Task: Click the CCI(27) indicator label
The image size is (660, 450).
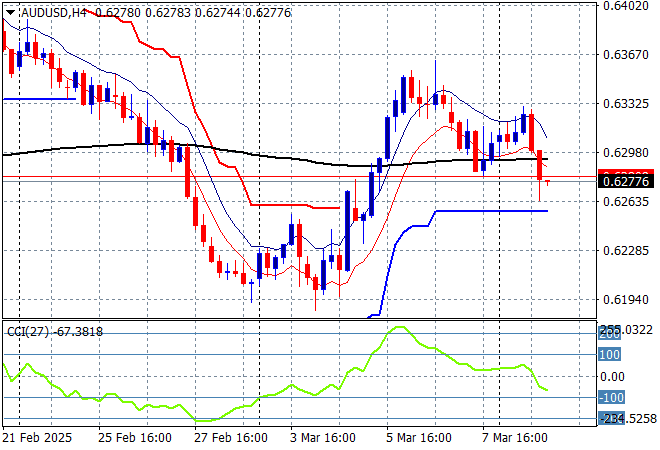Action: [28, 331]
